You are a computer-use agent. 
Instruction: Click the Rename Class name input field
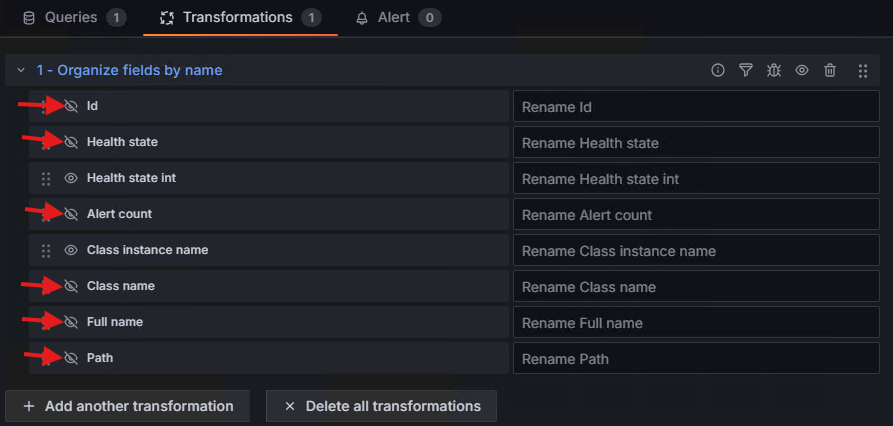pos(695,287)
